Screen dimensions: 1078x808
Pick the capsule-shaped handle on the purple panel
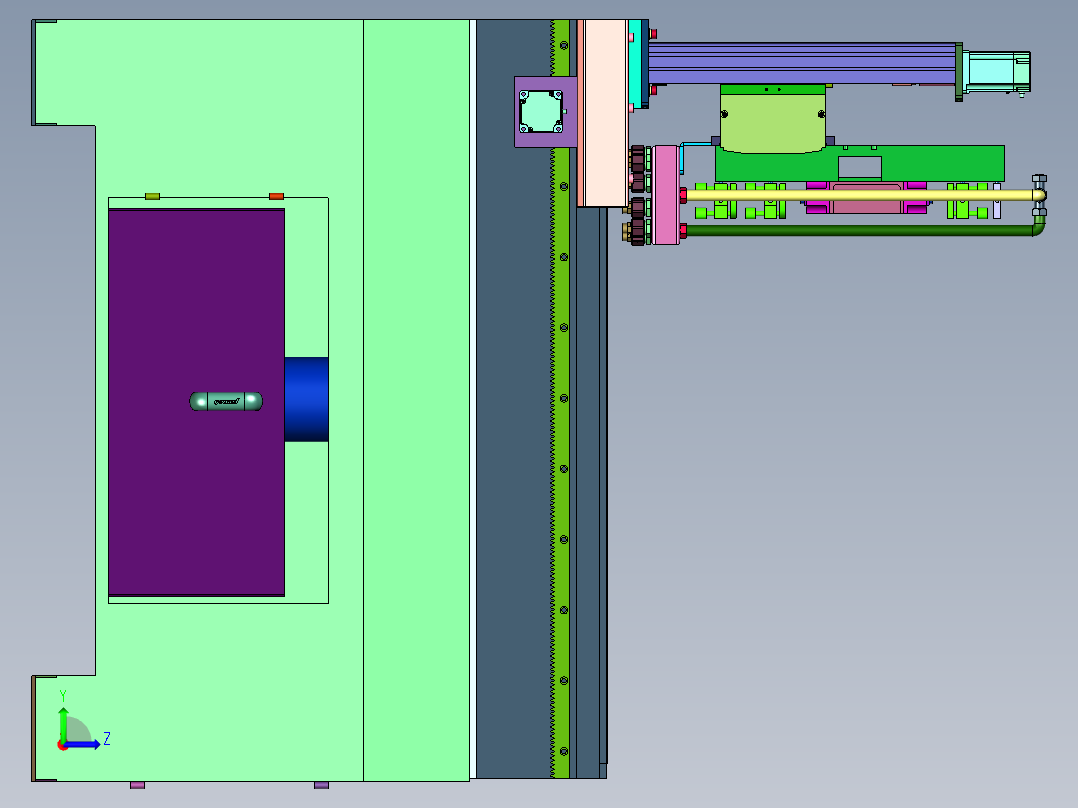tap(226, 401)
